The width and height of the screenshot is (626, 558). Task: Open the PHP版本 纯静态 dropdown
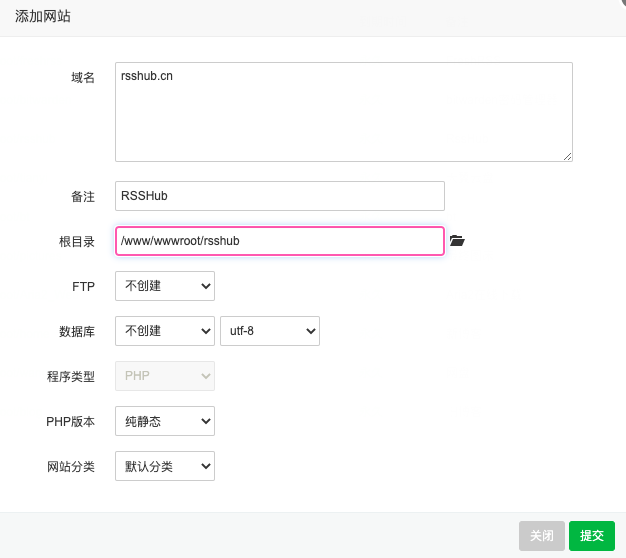click(x=164, y=421)
